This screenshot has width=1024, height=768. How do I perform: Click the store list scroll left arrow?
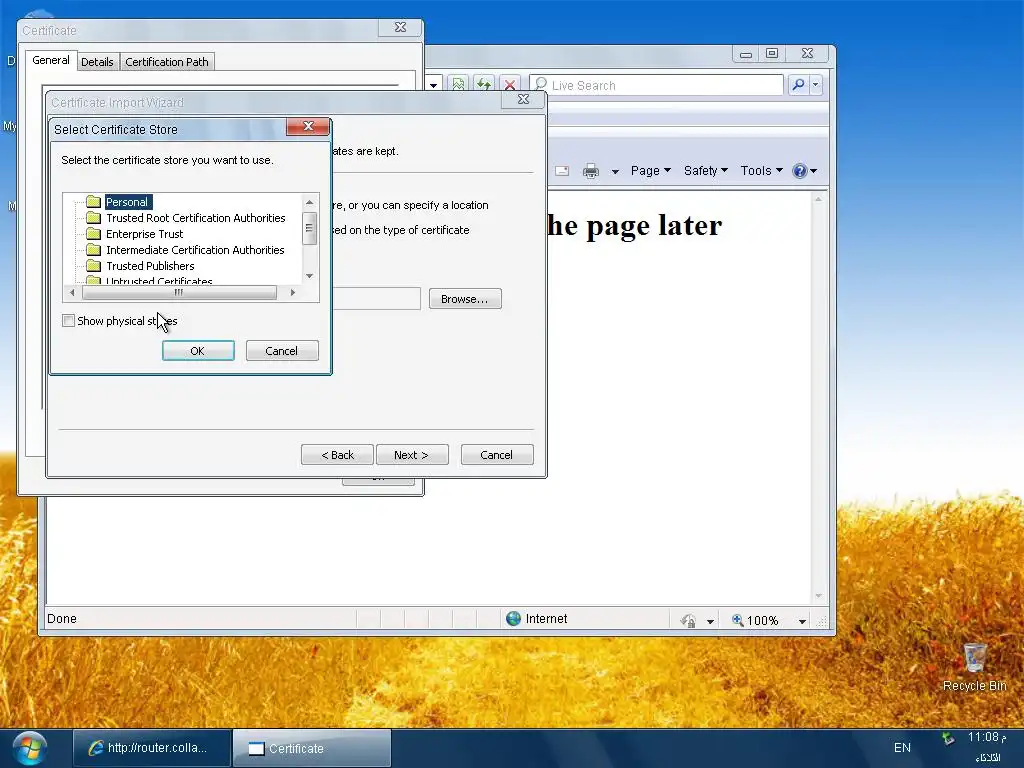click(72, 293)
